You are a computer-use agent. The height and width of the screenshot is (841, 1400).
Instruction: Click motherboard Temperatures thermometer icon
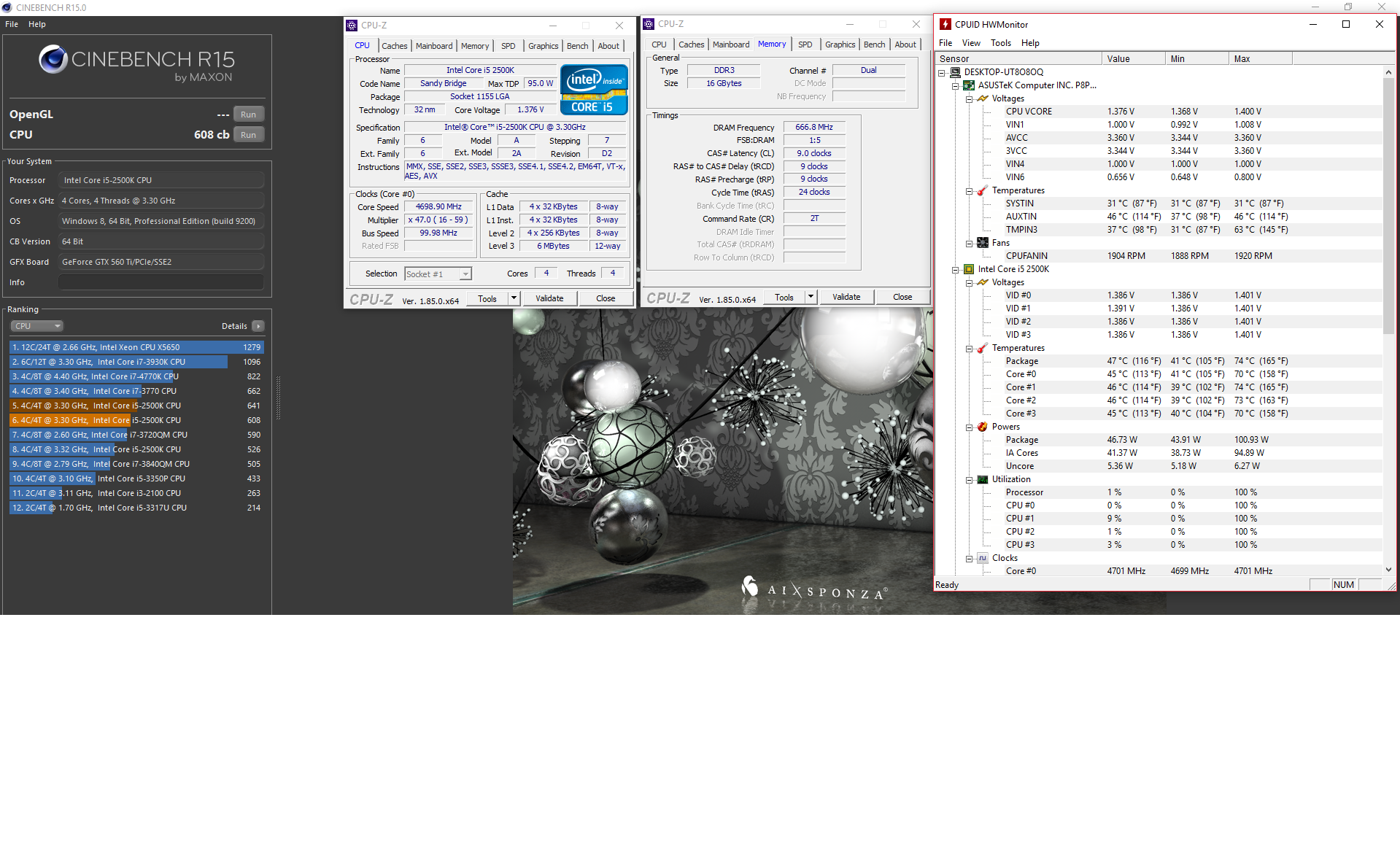[x=983, y=190]
